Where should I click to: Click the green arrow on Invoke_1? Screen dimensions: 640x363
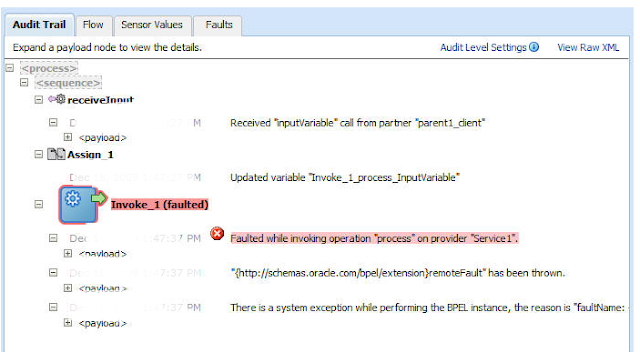(99, 198)
